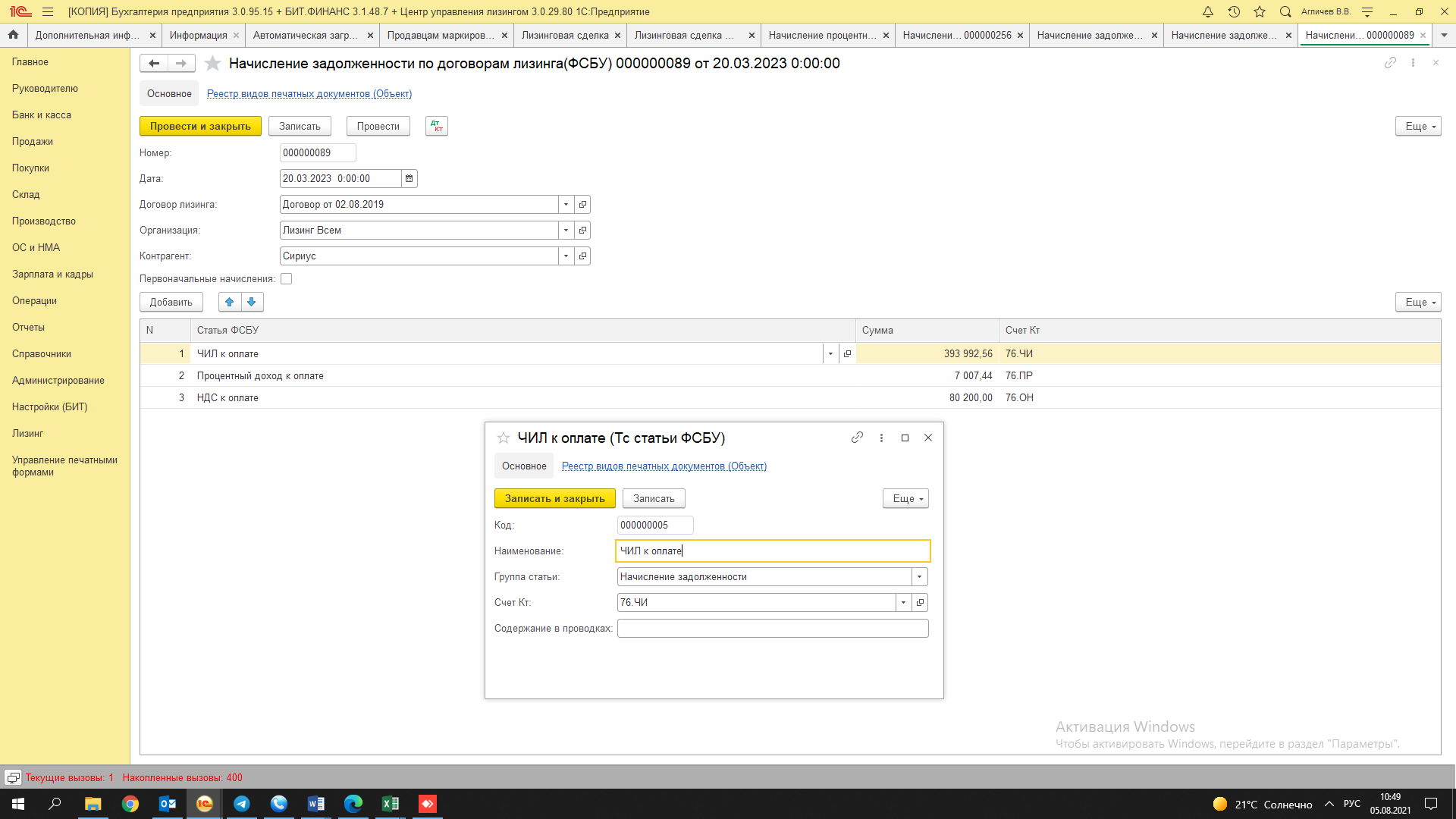
Task: Open Реестр видов печатных документов link
Action: 309,94
